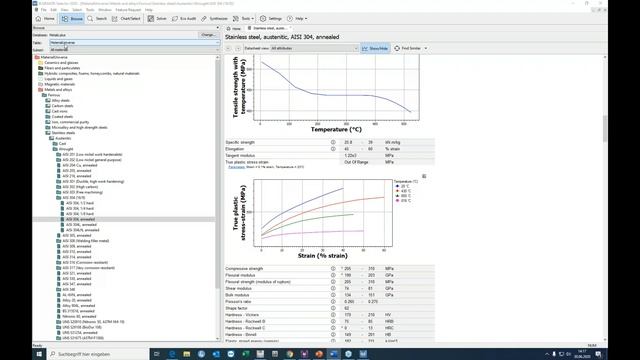Viewport: 640px width, 360px height.
Task: Open the Window menu
Action: coord(105,10)
